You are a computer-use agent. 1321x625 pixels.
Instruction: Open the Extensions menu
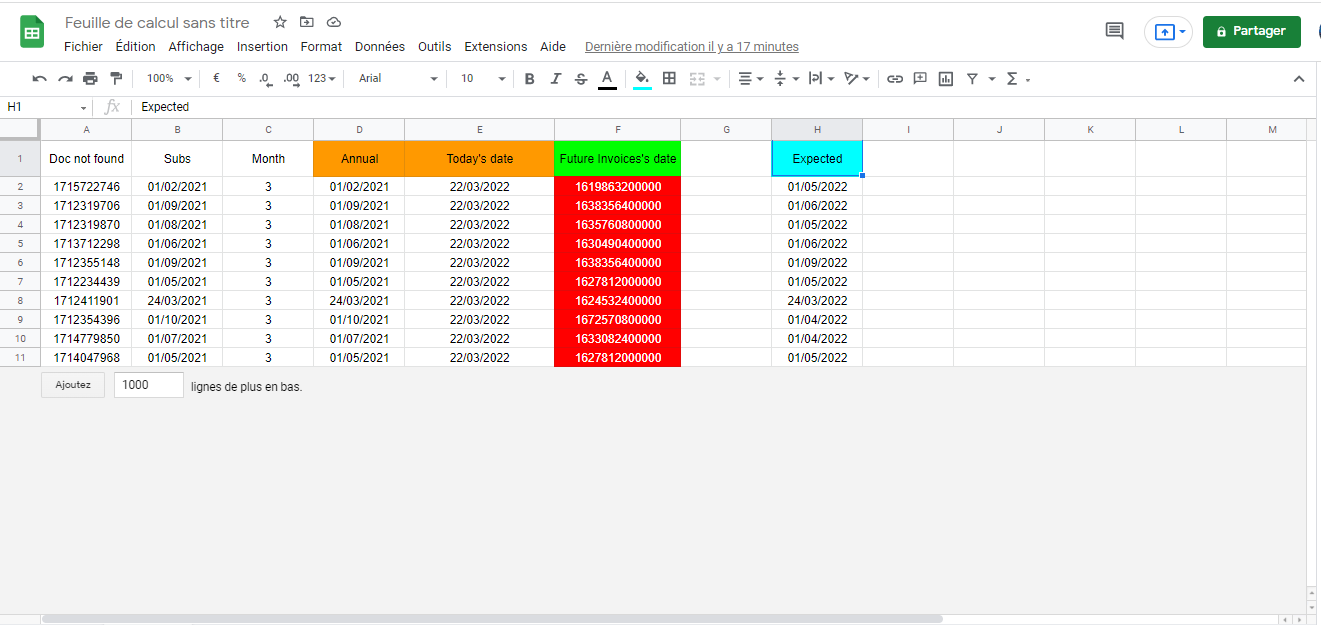496,47
